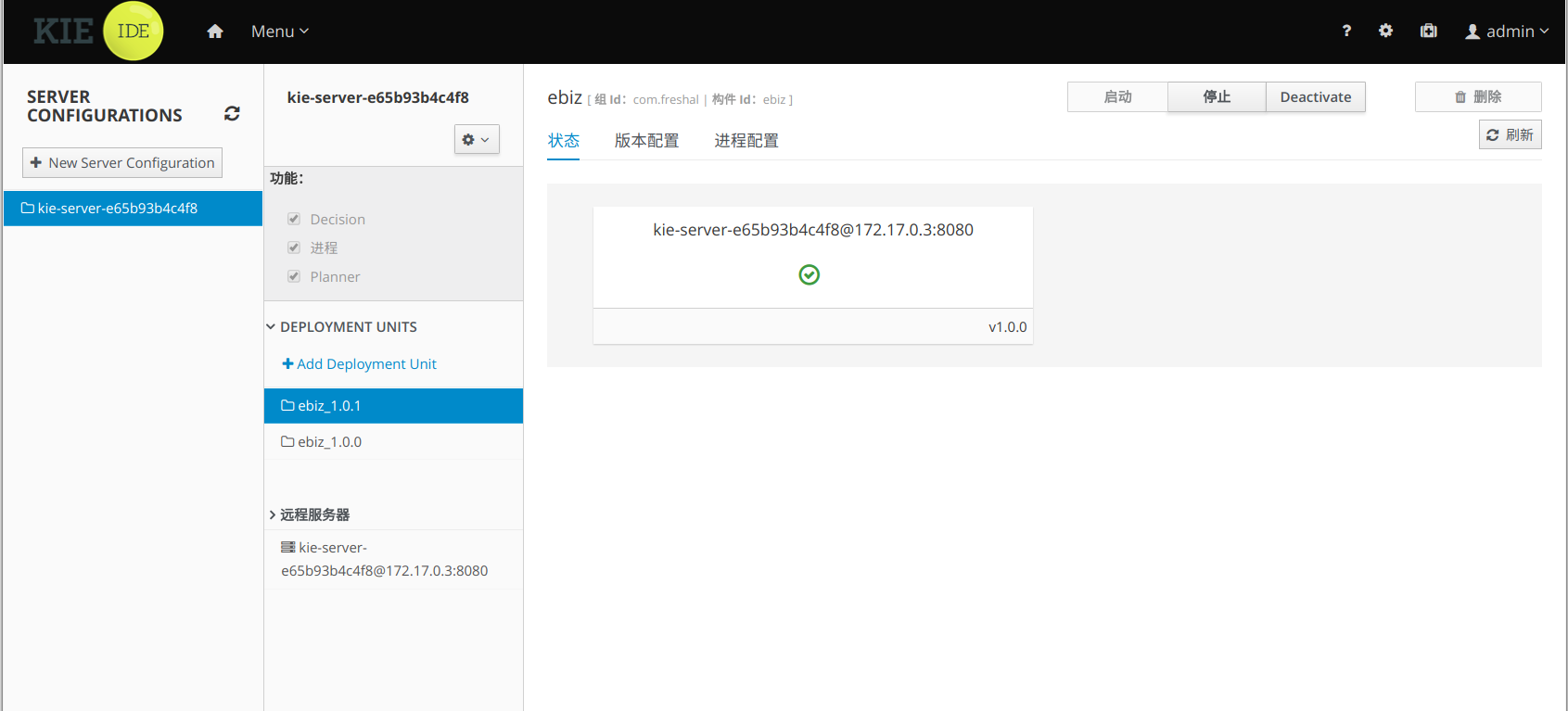Open the admin settings gear icon
The height and width of the screenshot is (711, 1568).
(x=1385, y=31)
